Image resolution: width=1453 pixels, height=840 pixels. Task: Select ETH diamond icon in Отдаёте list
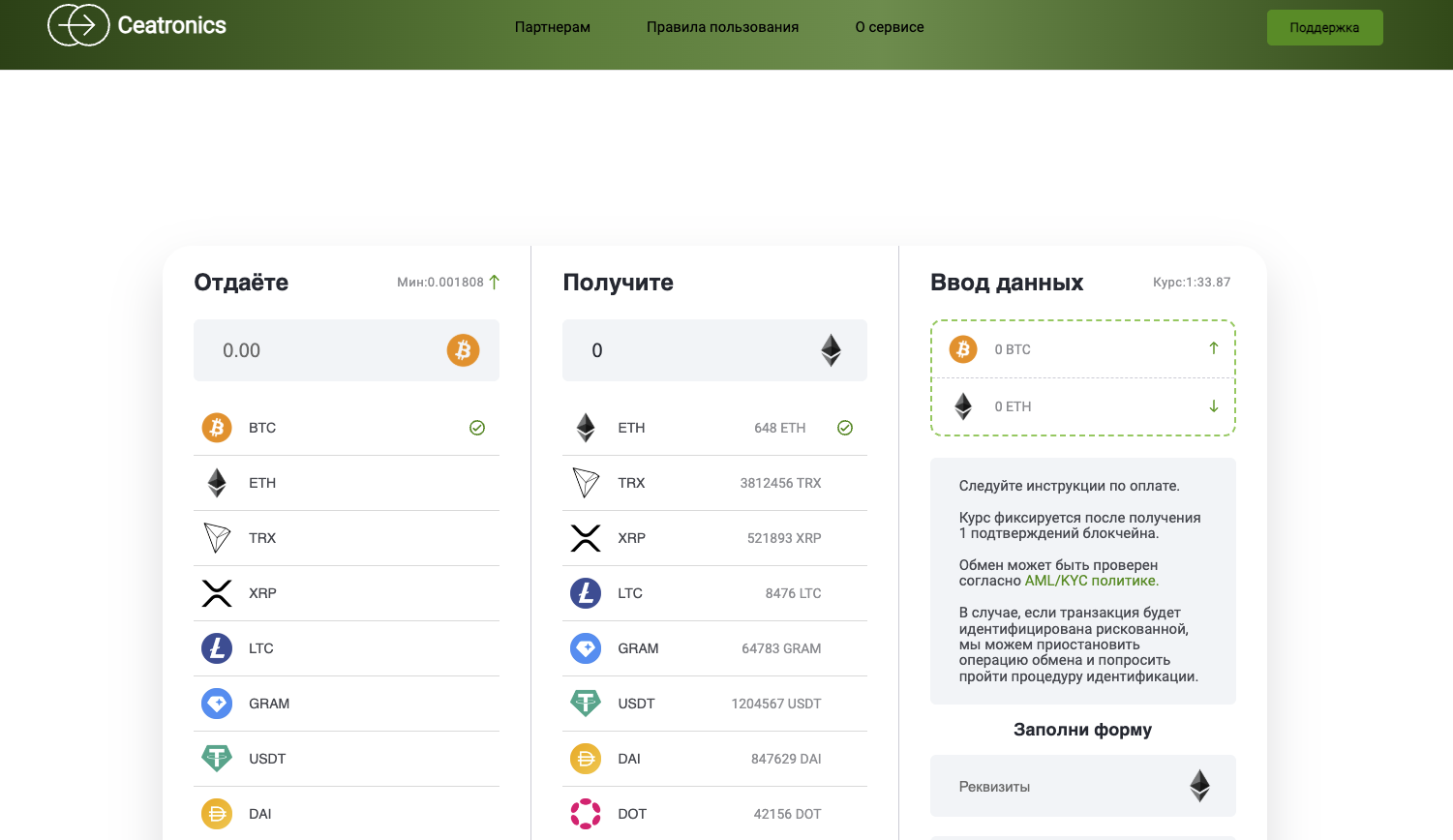coord(217,483)
